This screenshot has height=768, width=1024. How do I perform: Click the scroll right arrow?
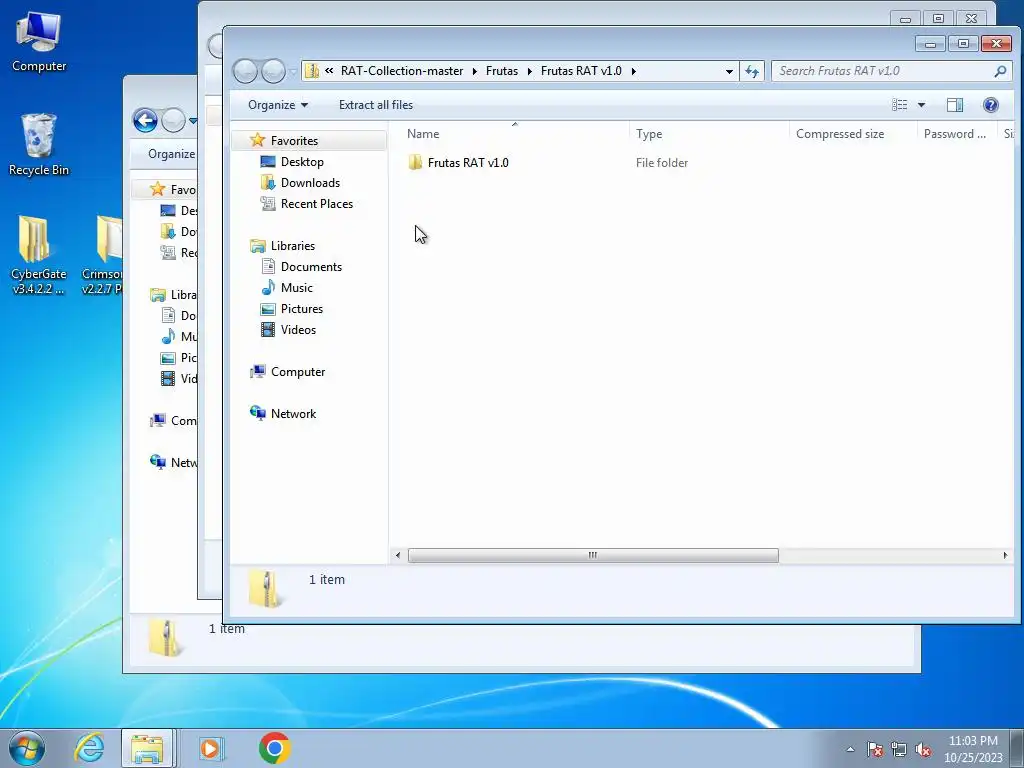tap(1004, 555)
